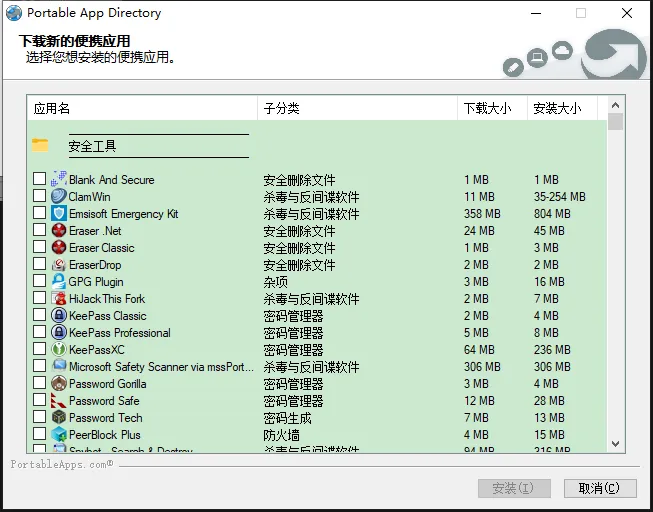Tick the EraserDrop checkbox
Image resolution: width=653 pixels, height=512 pixels.
[x=40, y=264]
